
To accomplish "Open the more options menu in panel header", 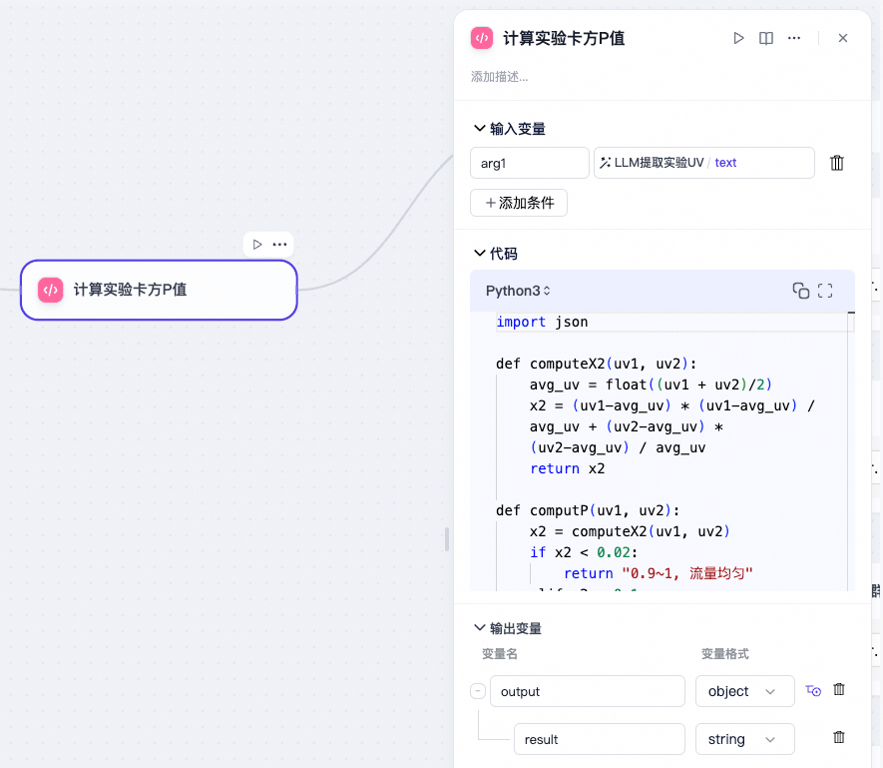I will (794, 37).
